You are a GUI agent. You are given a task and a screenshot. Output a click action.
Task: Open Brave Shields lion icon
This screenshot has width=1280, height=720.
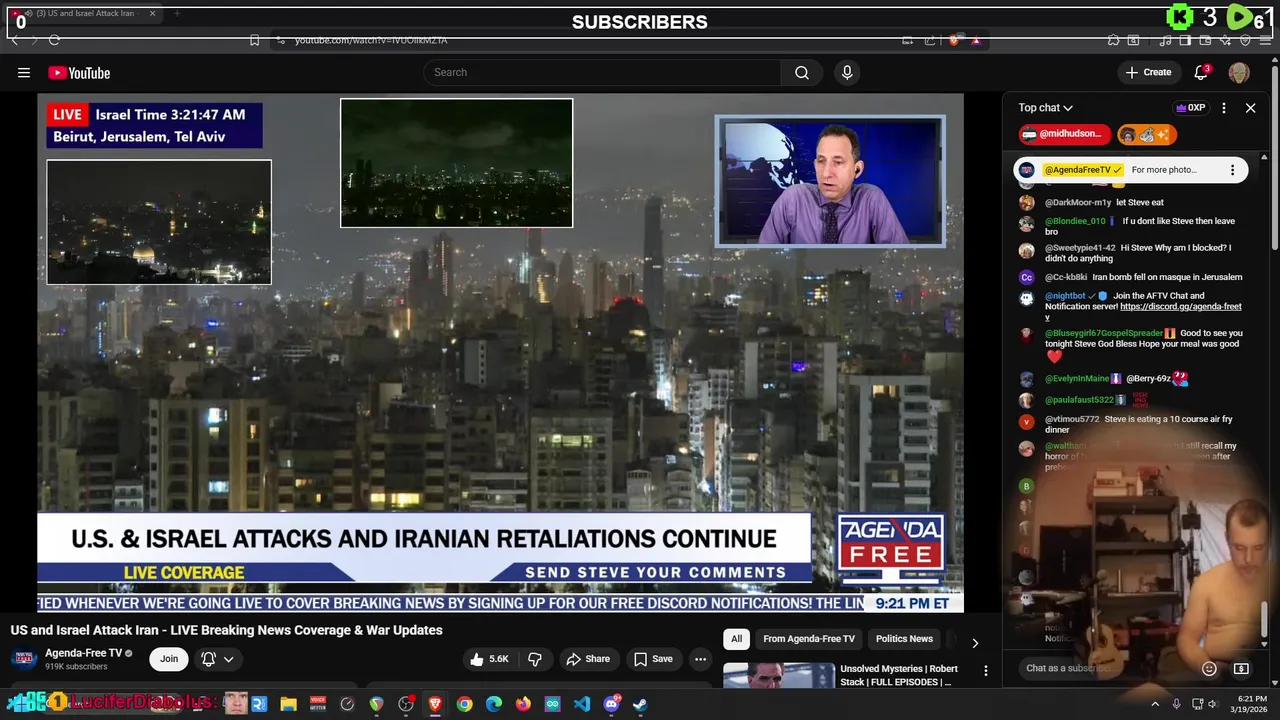pos(955,40)
